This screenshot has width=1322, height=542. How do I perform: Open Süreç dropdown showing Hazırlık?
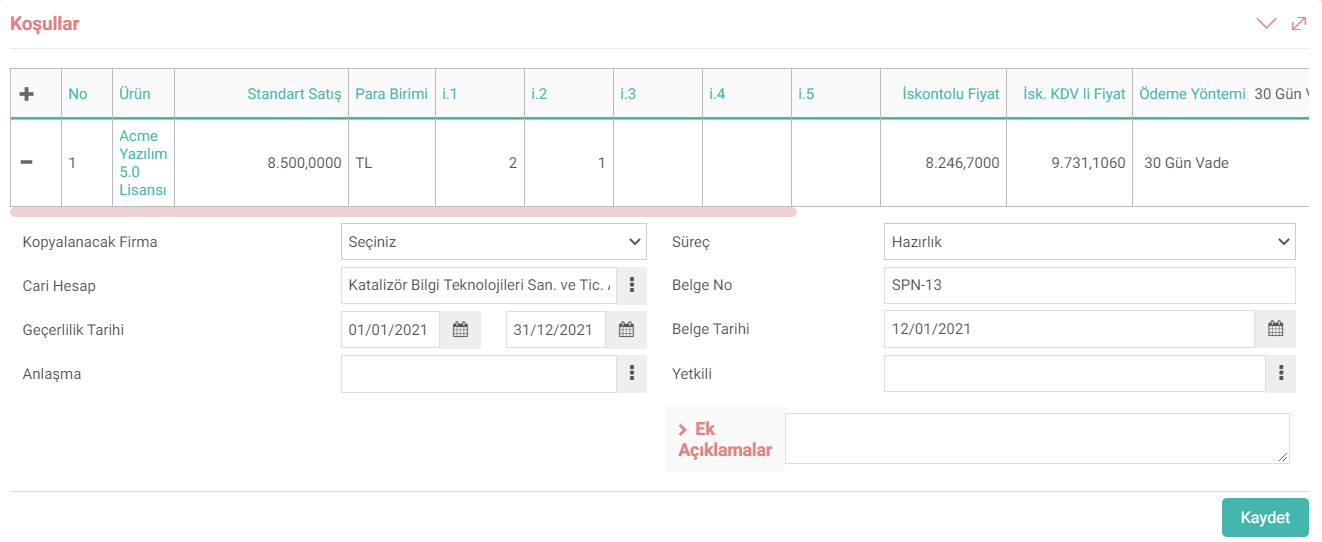point(1090,242)
